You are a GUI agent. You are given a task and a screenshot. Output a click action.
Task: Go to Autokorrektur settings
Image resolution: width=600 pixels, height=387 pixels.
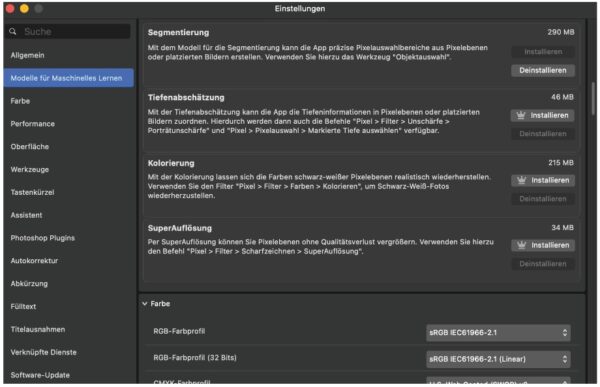point(34,261)
